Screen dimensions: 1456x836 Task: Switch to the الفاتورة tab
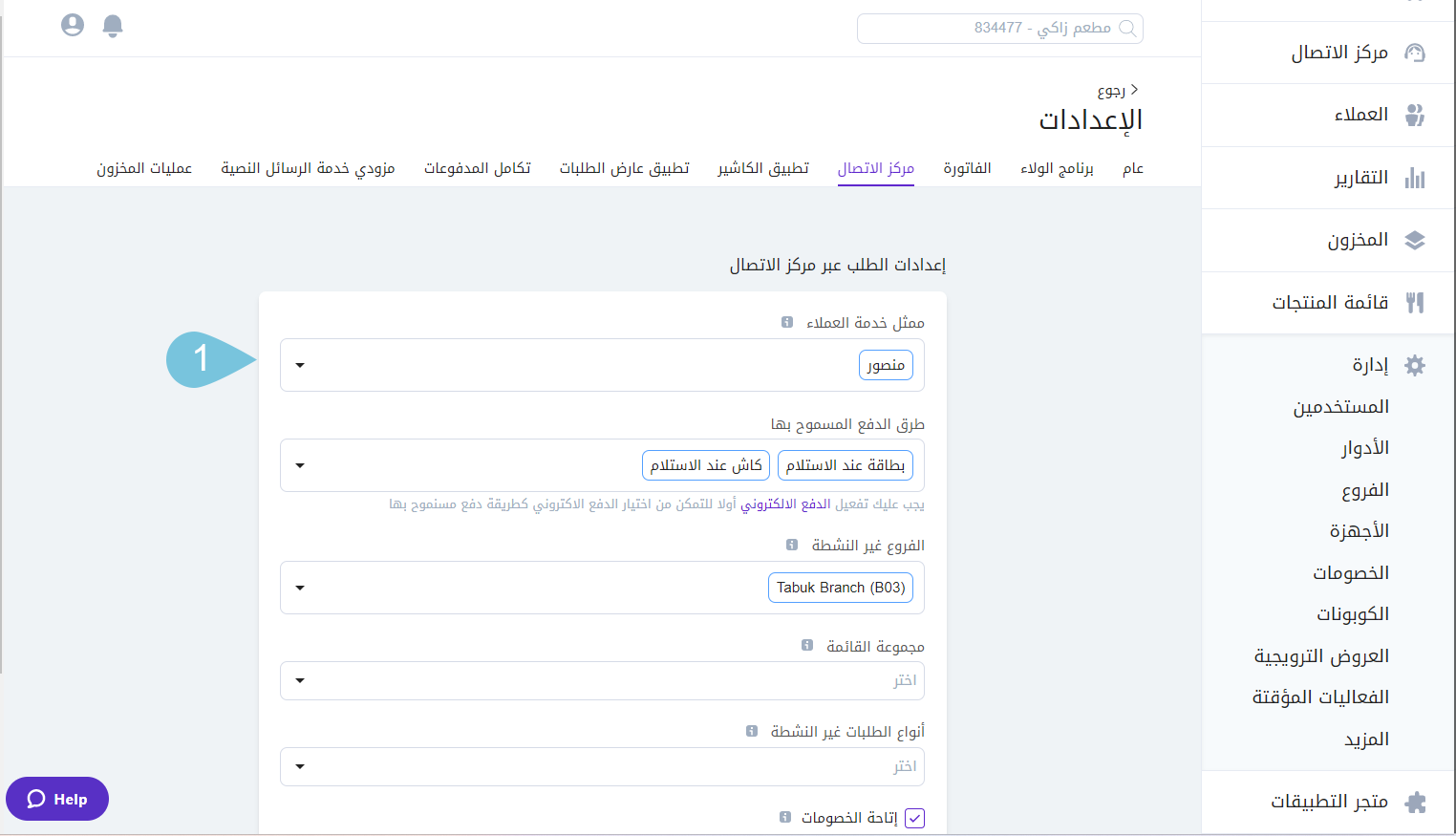[x=967, y=168]
